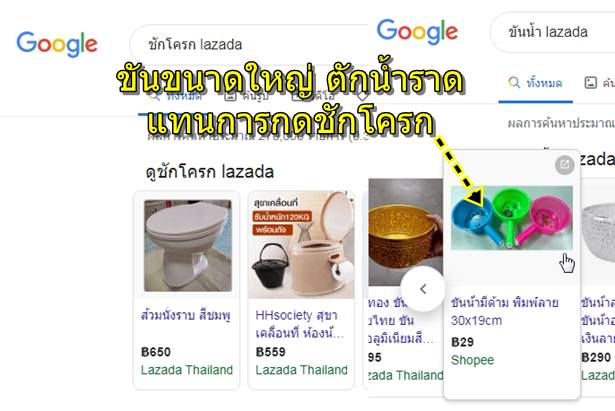The height and width of the screenshot is (411, 615).
Task: Open the ขันน้ำมีด้าม พิมพ์ลาย 30x19cm link
Action: [x=504, y=311]
